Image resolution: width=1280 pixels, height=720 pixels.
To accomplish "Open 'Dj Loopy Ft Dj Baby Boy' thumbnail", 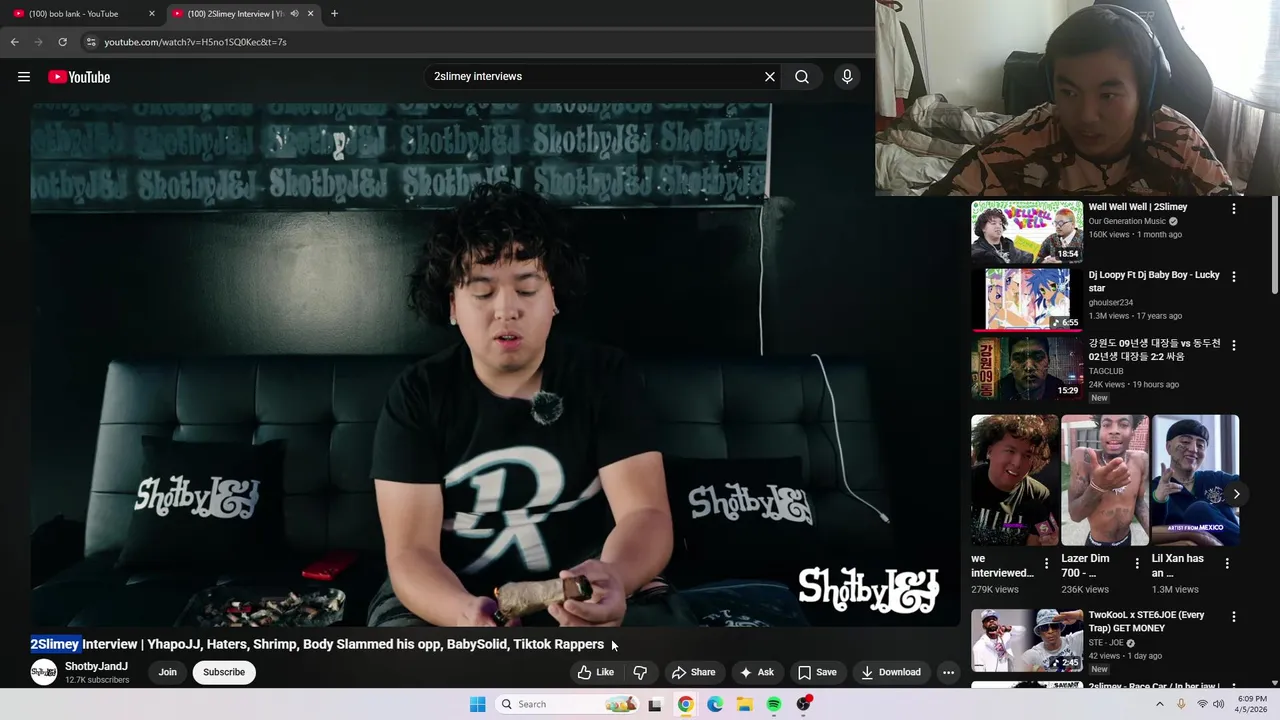I will [x=1027, y=299].
